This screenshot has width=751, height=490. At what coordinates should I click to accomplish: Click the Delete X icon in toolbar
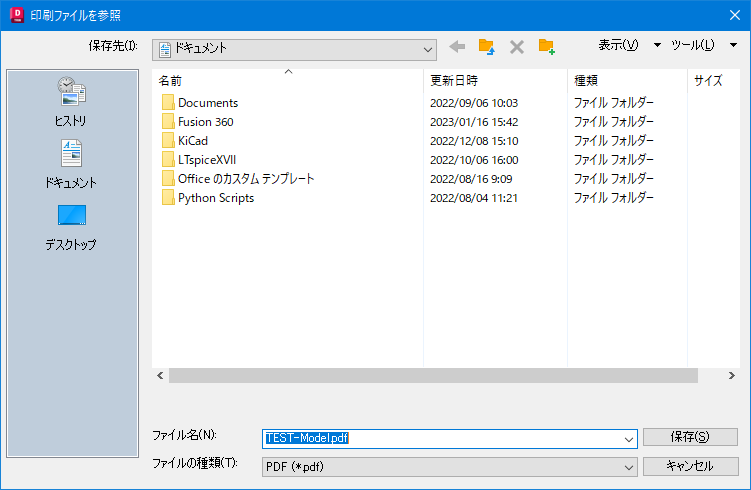coord(517,47)
